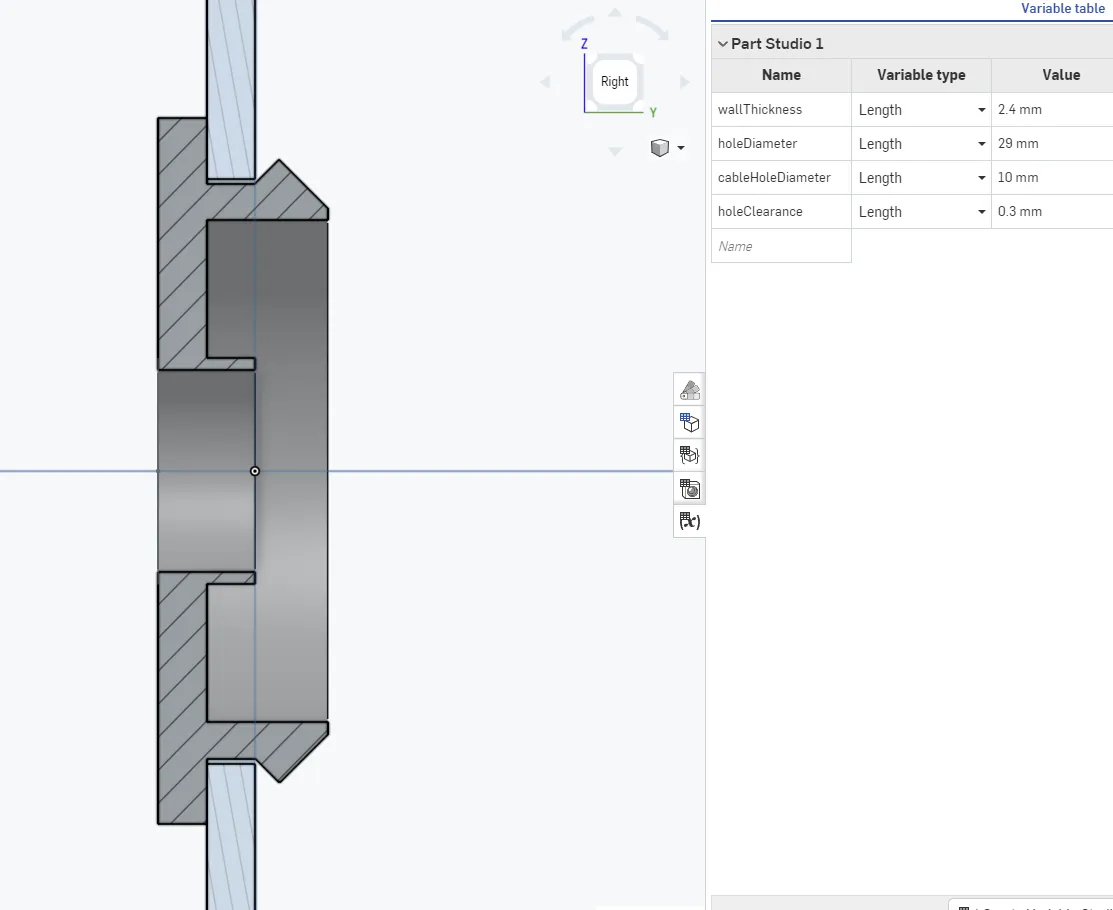The image size is (1113, 910).
Task: Open the Configuration panel cube-with-grid icon
Action: [689, 422]
